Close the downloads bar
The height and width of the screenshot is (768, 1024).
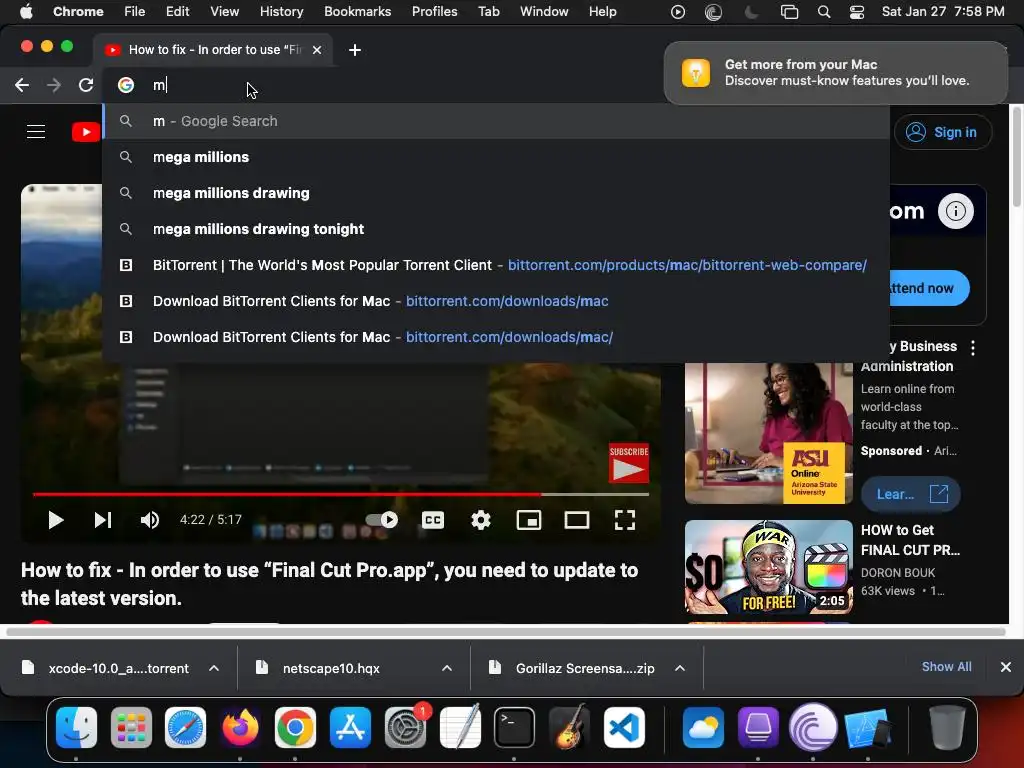[1006, 667]
